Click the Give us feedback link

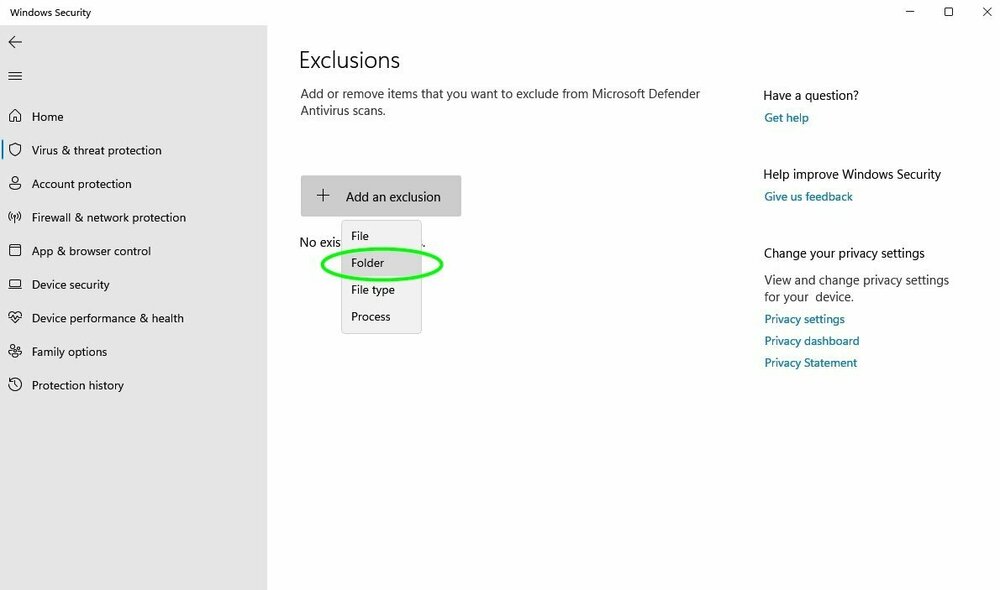pyautogui.click(x=808, y=197)
